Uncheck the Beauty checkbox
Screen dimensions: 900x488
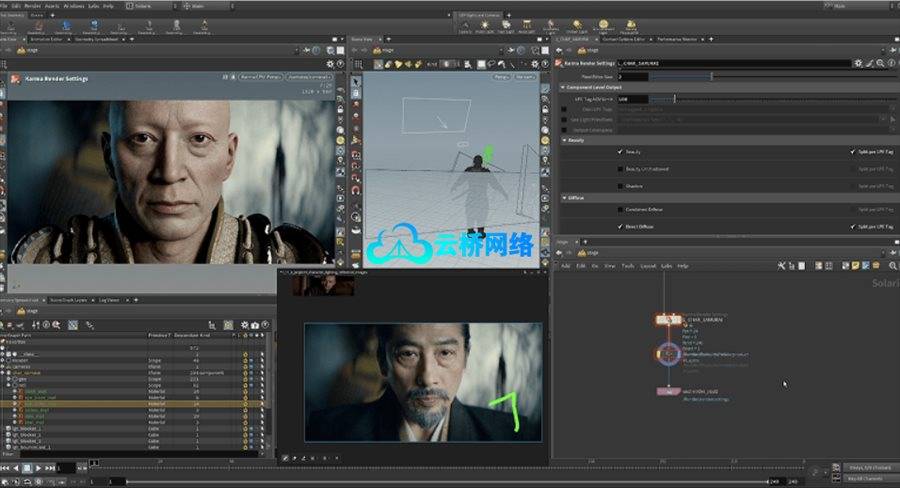click(x=620, y=153)
